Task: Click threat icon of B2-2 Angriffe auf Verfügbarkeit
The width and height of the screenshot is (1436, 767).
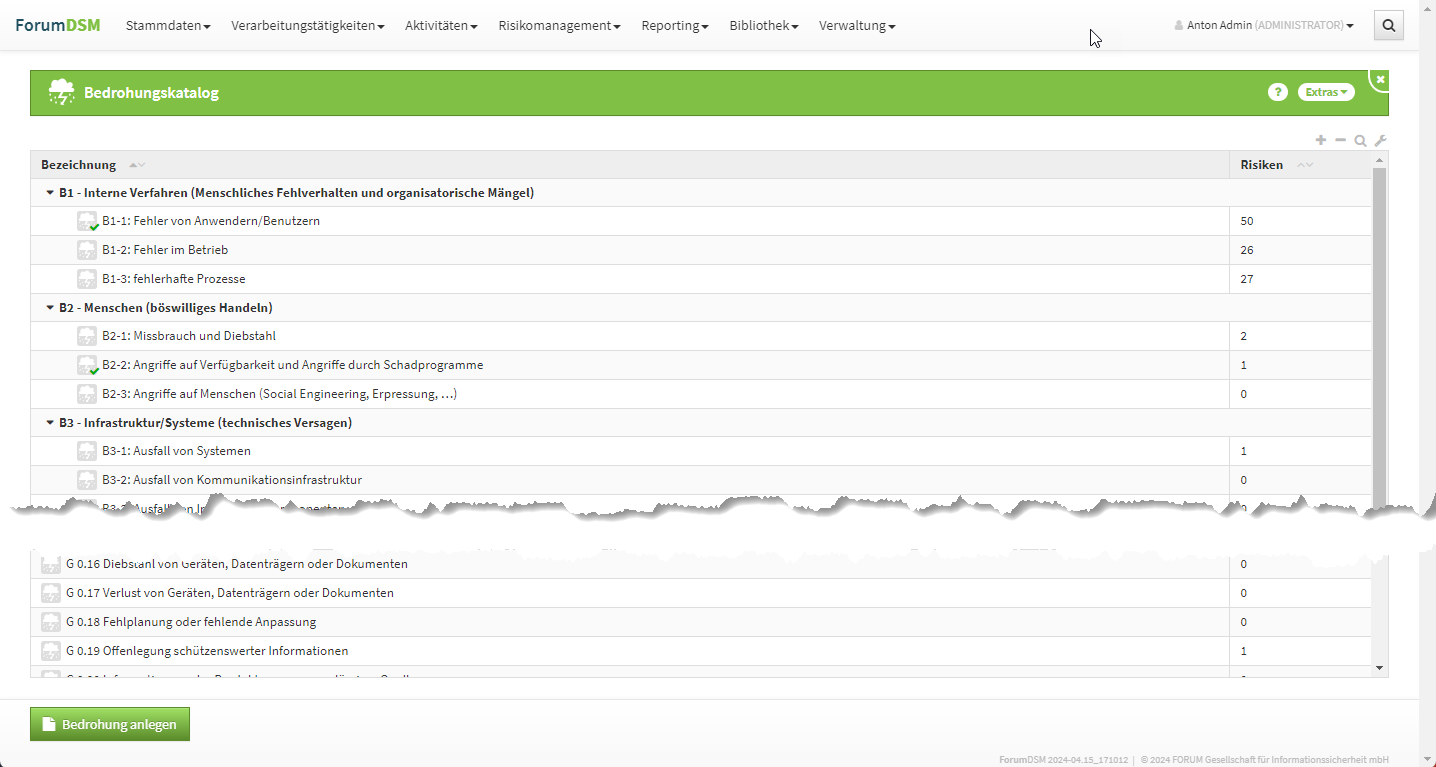Action: 87,365
